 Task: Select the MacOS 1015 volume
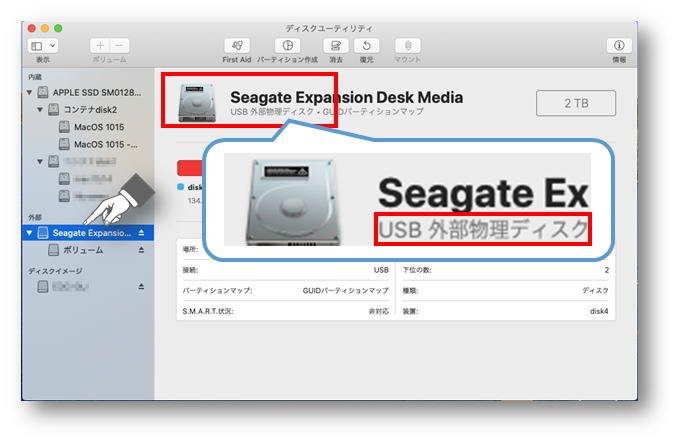(88, 127)
